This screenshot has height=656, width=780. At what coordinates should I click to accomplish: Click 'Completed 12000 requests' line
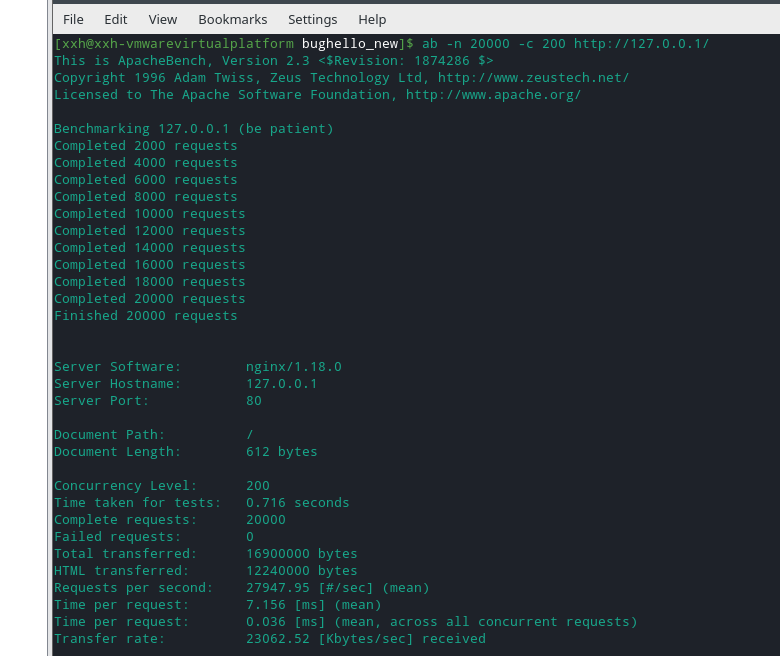pos(150,231)
